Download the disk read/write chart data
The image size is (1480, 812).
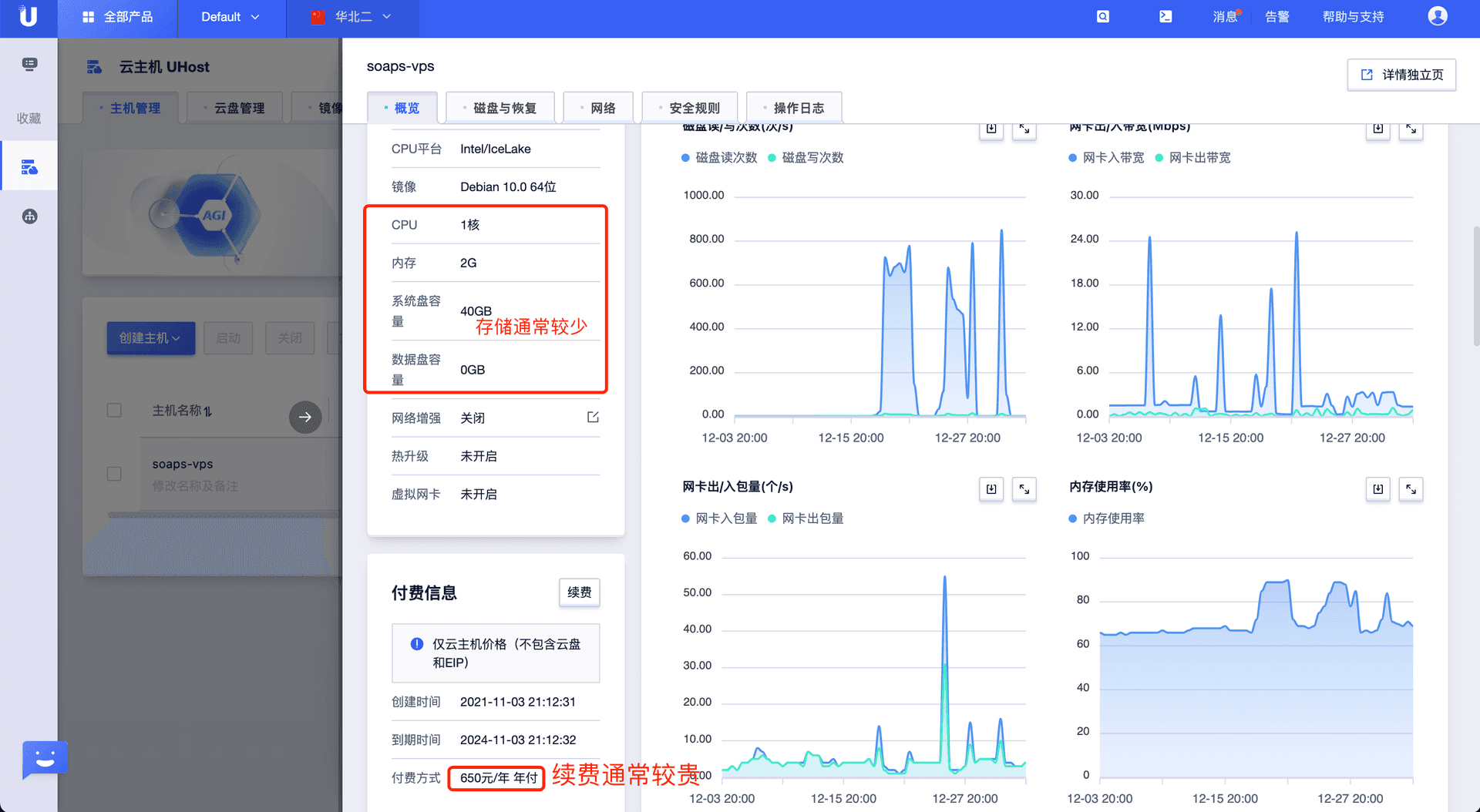(991, 129)
